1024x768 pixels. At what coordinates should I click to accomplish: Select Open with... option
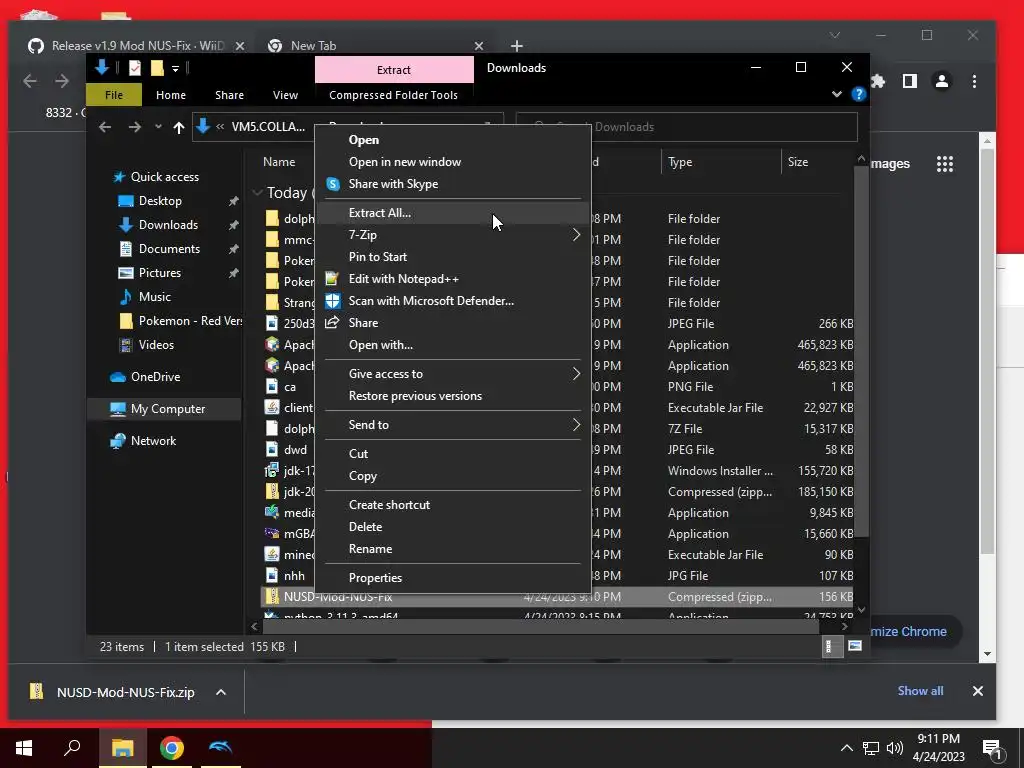(x=453, y=345)
